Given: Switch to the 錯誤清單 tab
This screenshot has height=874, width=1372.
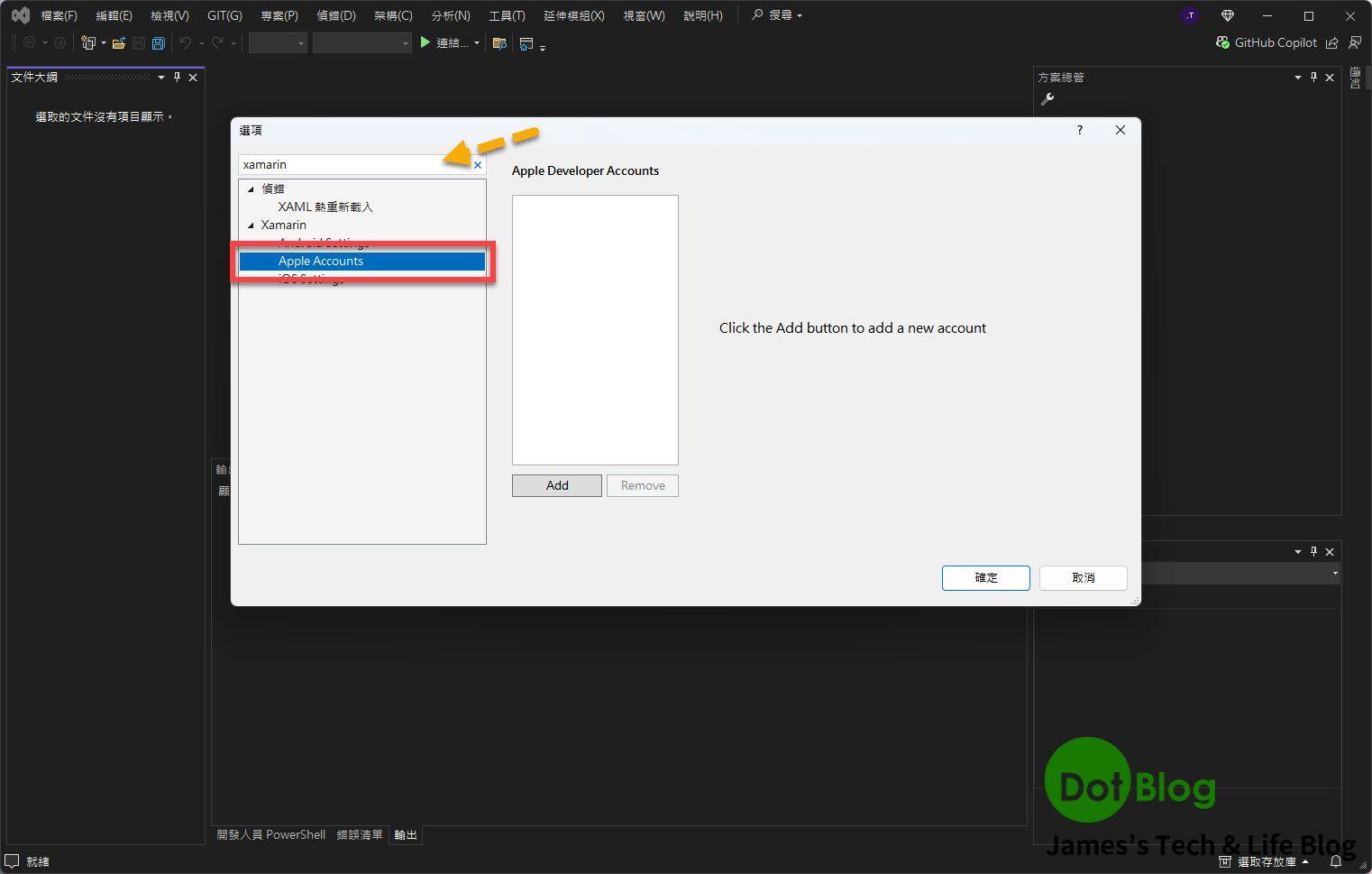Looking at the screenshot, I should click(x=359, y=835).
